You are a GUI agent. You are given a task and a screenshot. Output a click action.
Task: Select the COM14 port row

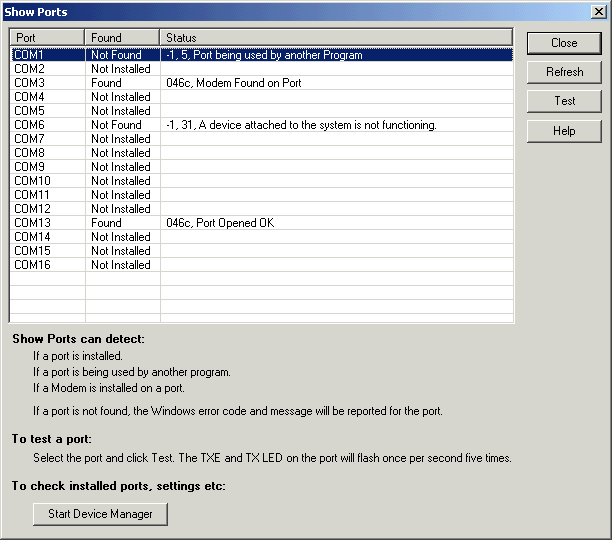click(x=262, y=237)
